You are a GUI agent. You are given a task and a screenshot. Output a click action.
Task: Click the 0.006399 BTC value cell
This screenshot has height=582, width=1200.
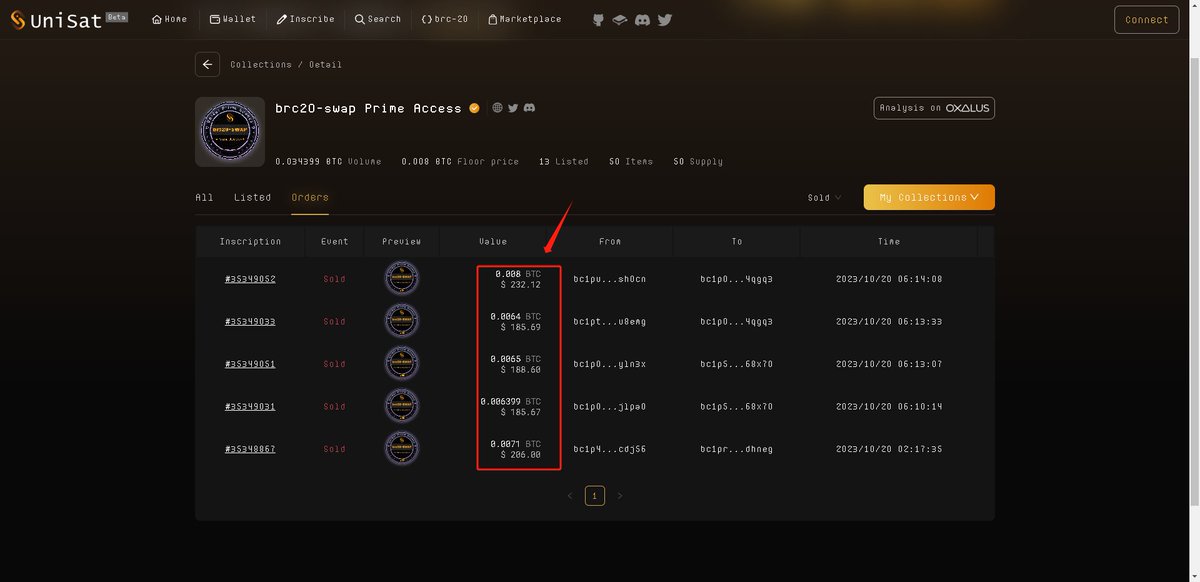coord(511,406)
